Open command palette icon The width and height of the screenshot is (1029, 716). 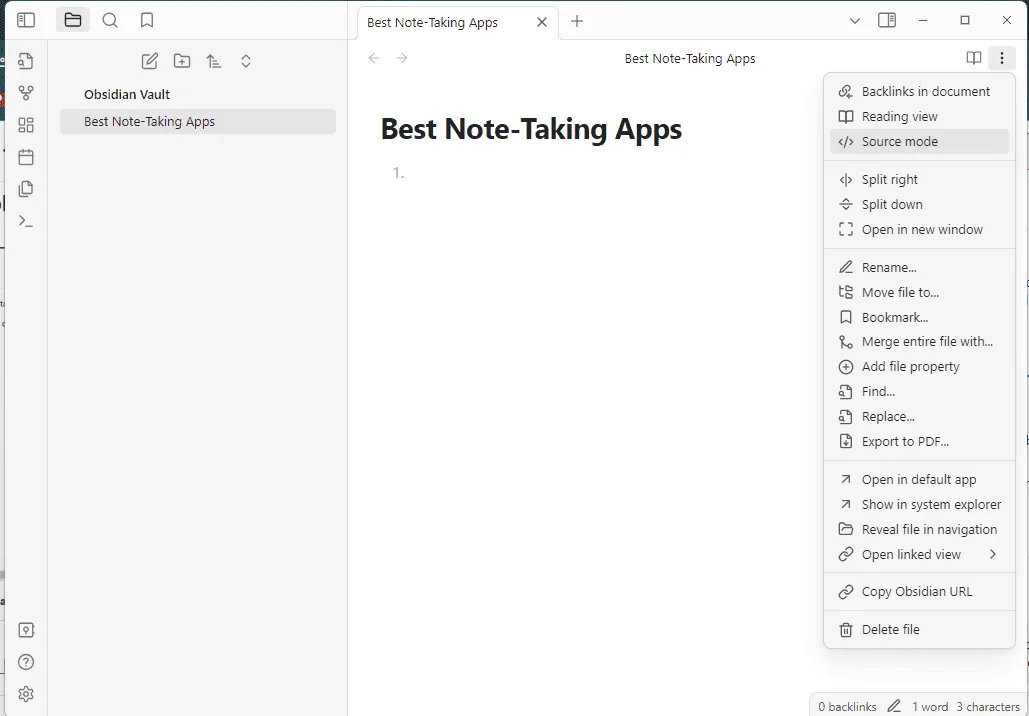[26, 221]
